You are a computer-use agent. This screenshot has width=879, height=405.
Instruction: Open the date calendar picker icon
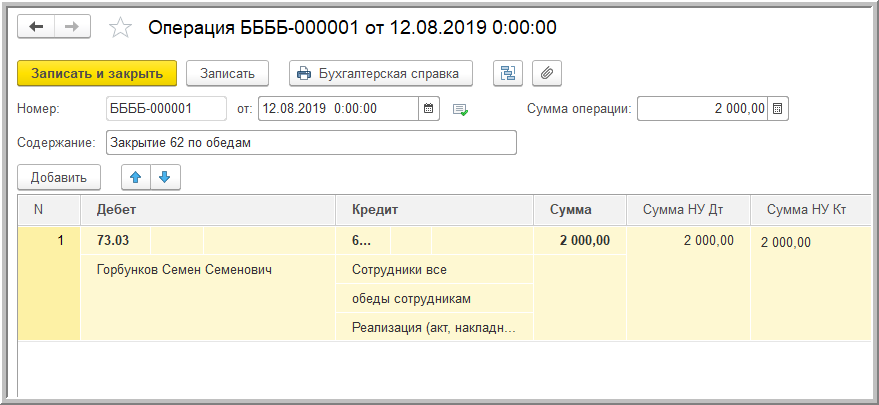[x=428, y=108]
